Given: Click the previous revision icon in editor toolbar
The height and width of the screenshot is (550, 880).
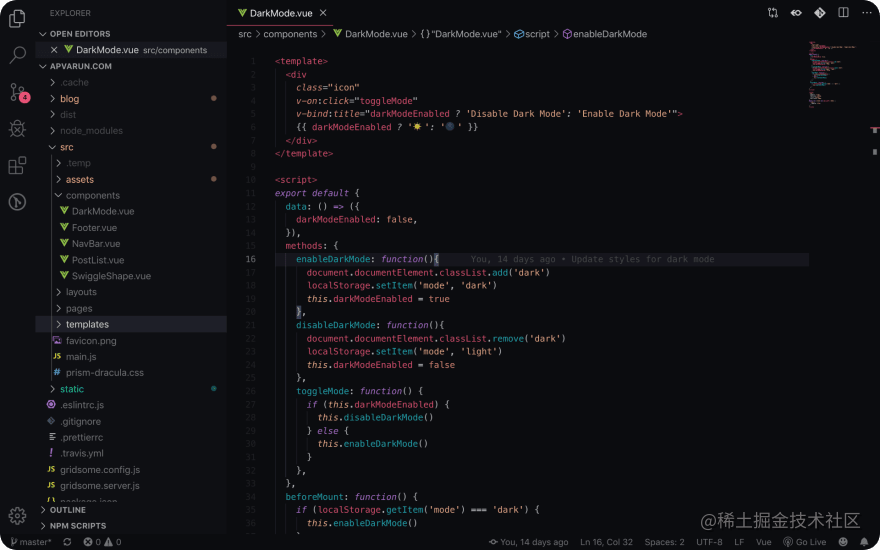Looking at the screenshot, I should tap(796, 13).
